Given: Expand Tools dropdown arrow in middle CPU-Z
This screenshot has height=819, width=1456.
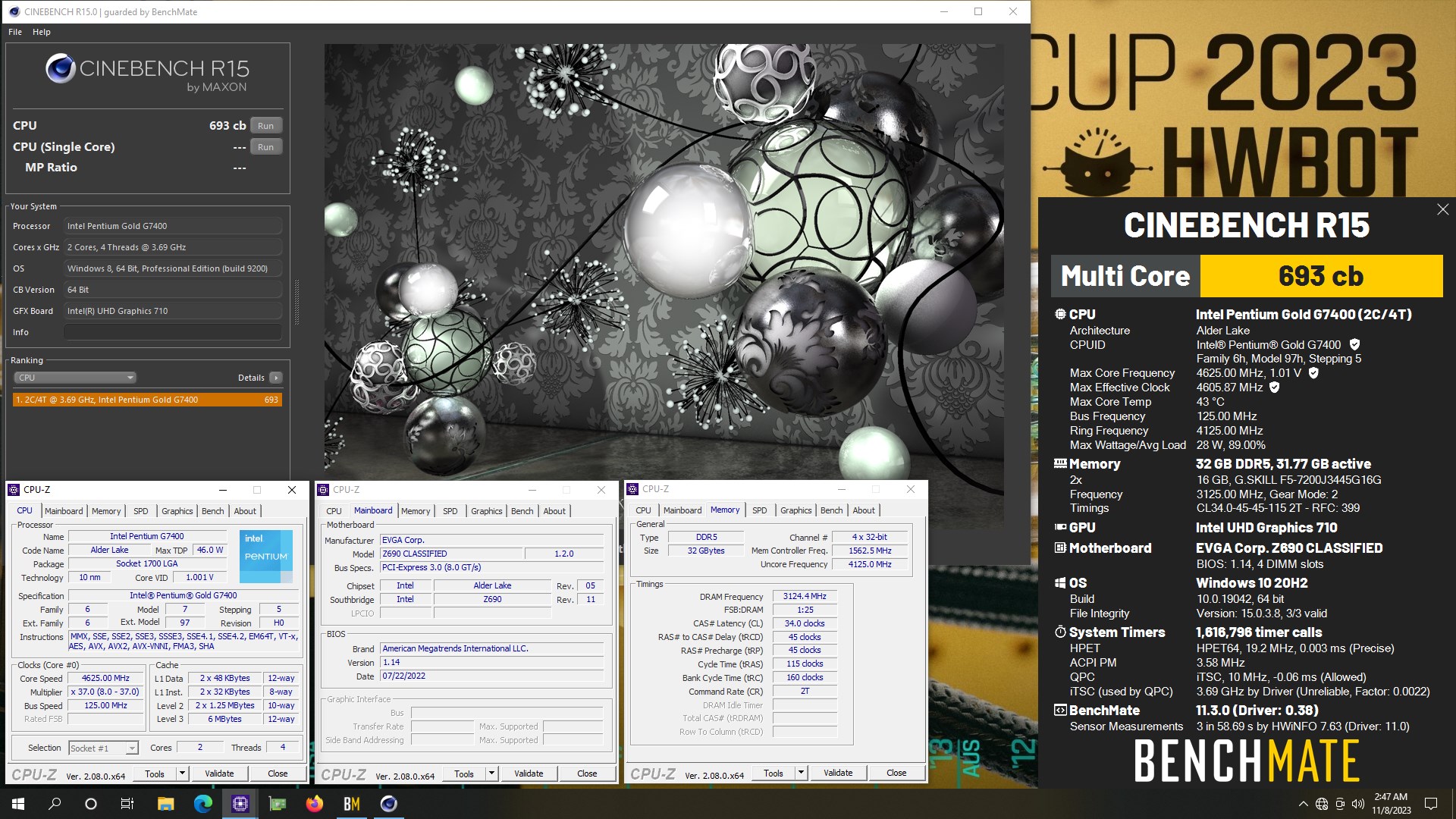Looking at the screenshot, I should point(491,773).
